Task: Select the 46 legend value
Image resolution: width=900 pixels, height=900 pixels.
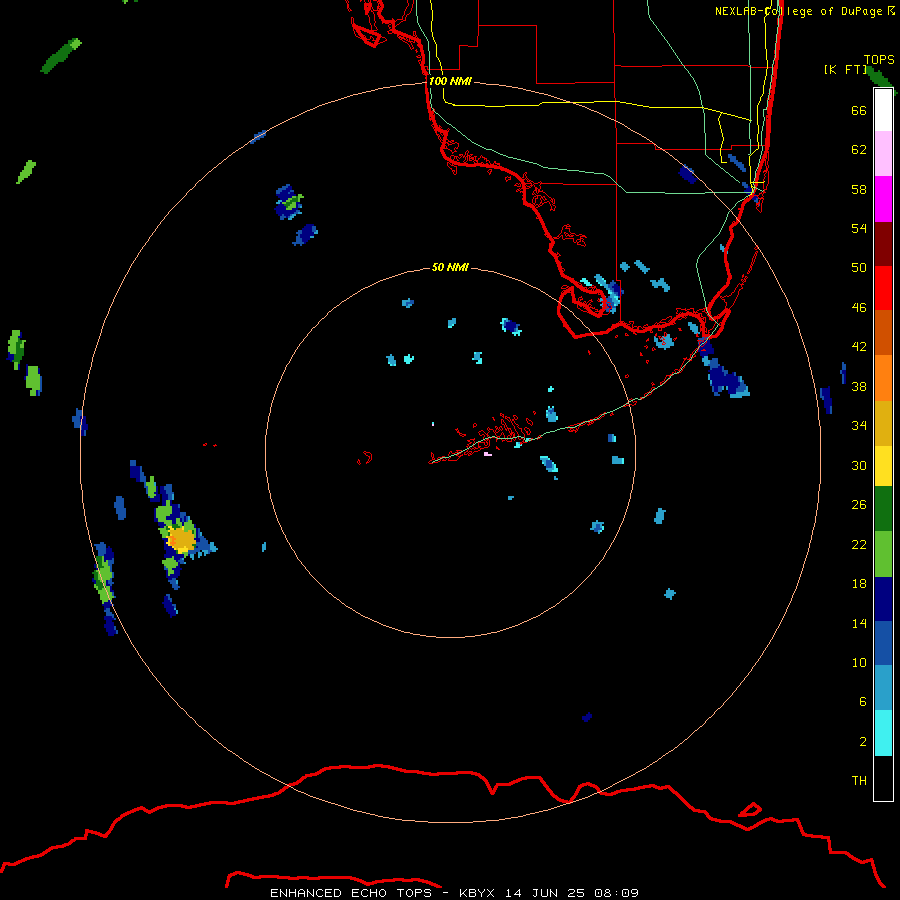Action: (859, 307)
